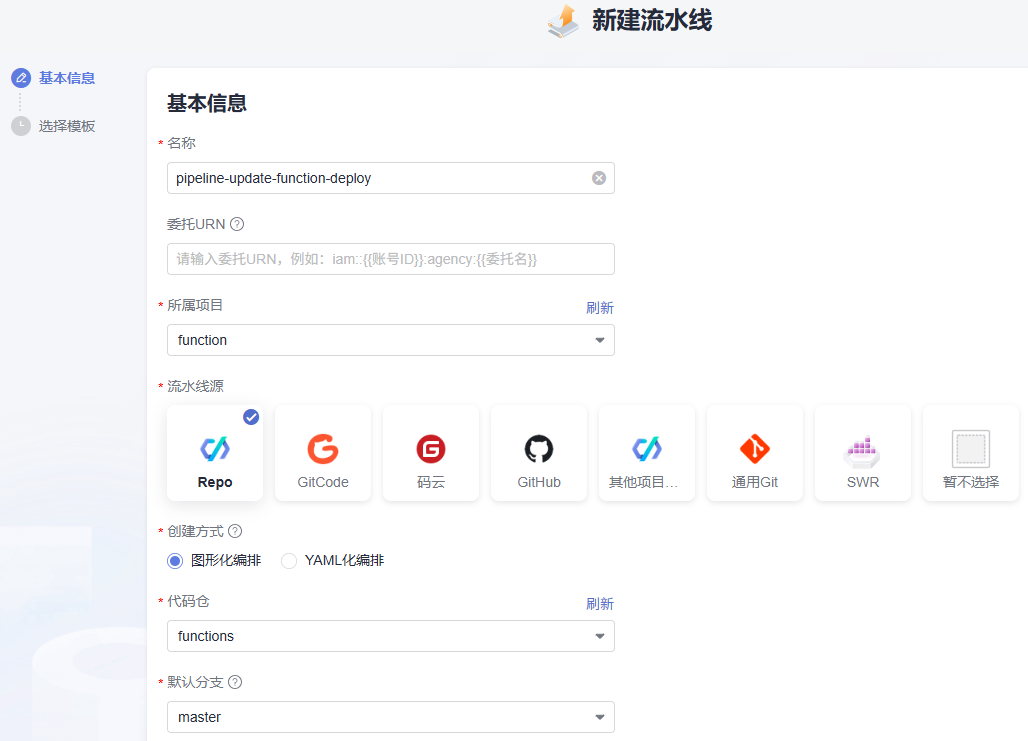This screenshot has width=1028, height=741.
Task: Click 刷新 to refresh project list
Action: 600,307
